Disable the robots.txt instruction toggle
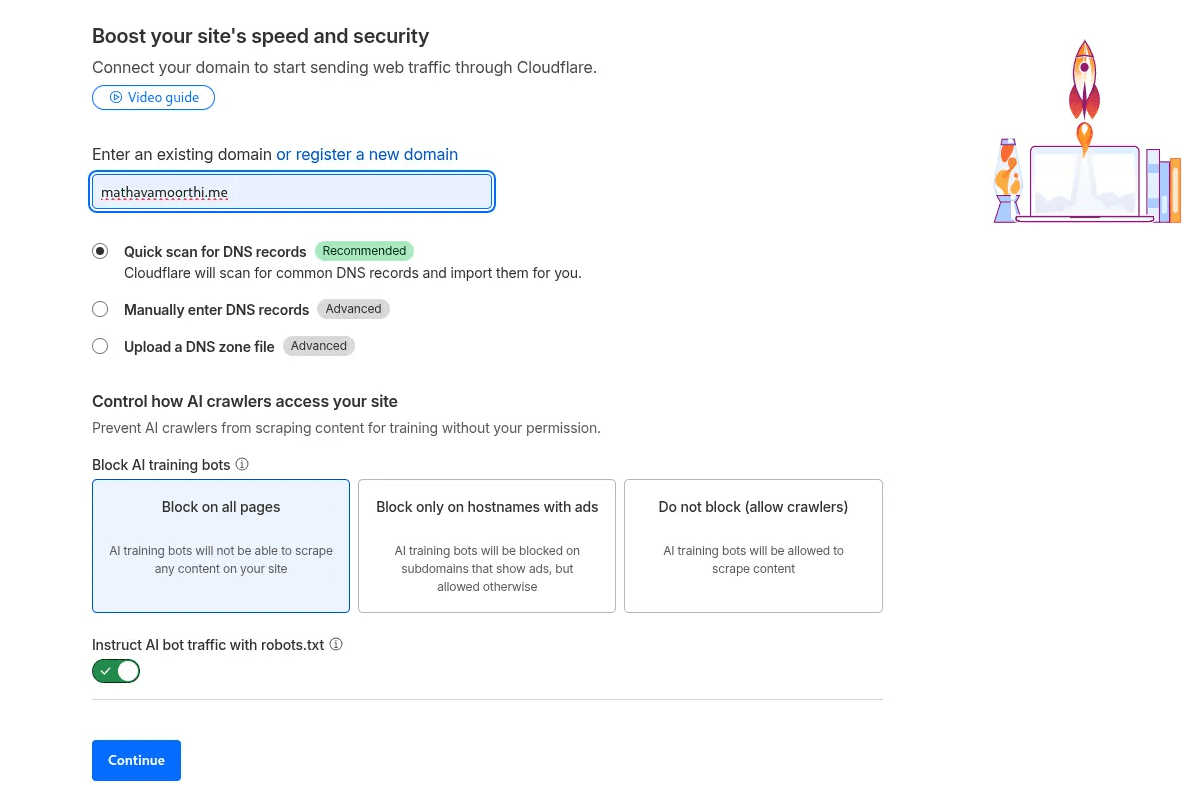Viewport: 1185px width, 785px height. pos(116,671)
